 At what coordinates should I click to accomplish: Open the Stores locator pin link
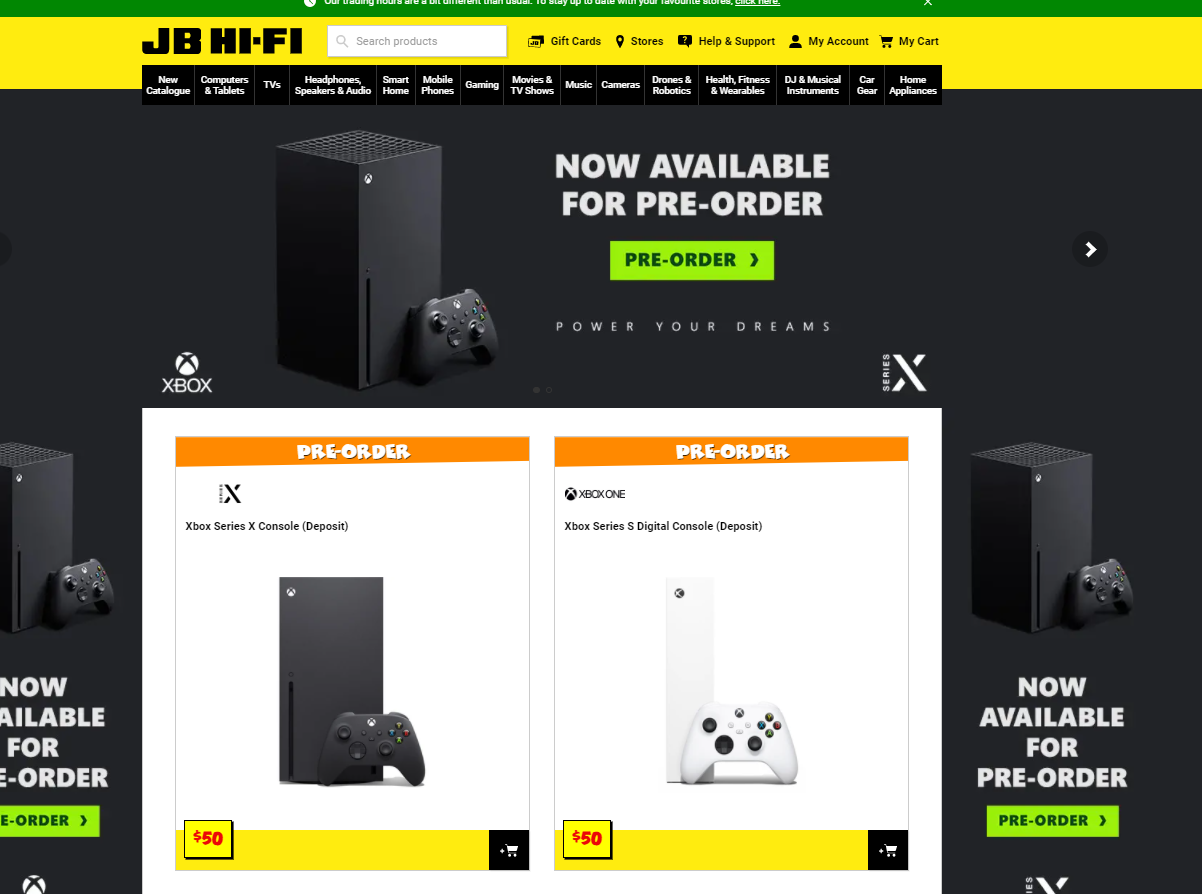click(639, 41)
